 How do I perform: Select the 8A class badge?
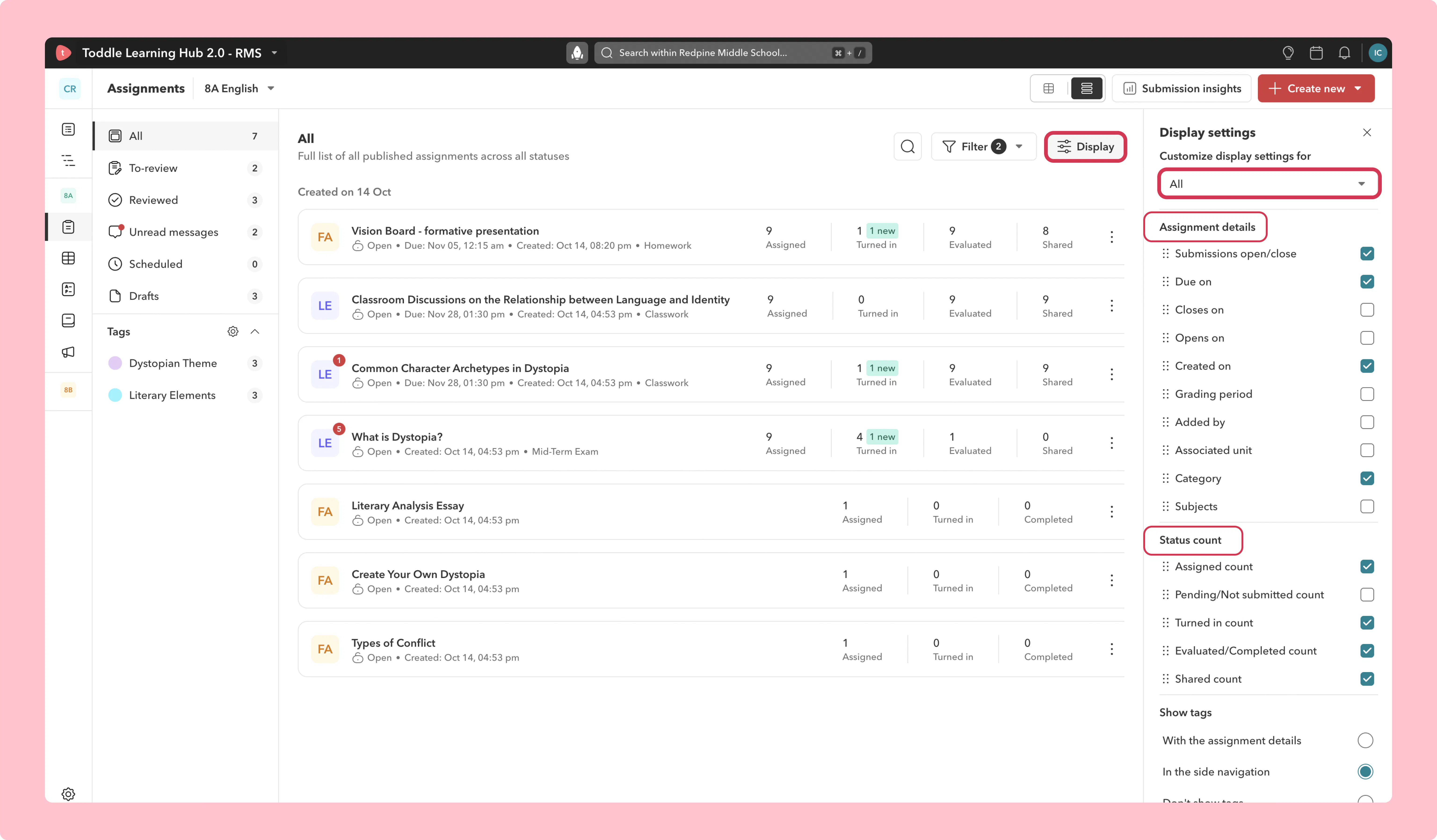coord(69,196)
